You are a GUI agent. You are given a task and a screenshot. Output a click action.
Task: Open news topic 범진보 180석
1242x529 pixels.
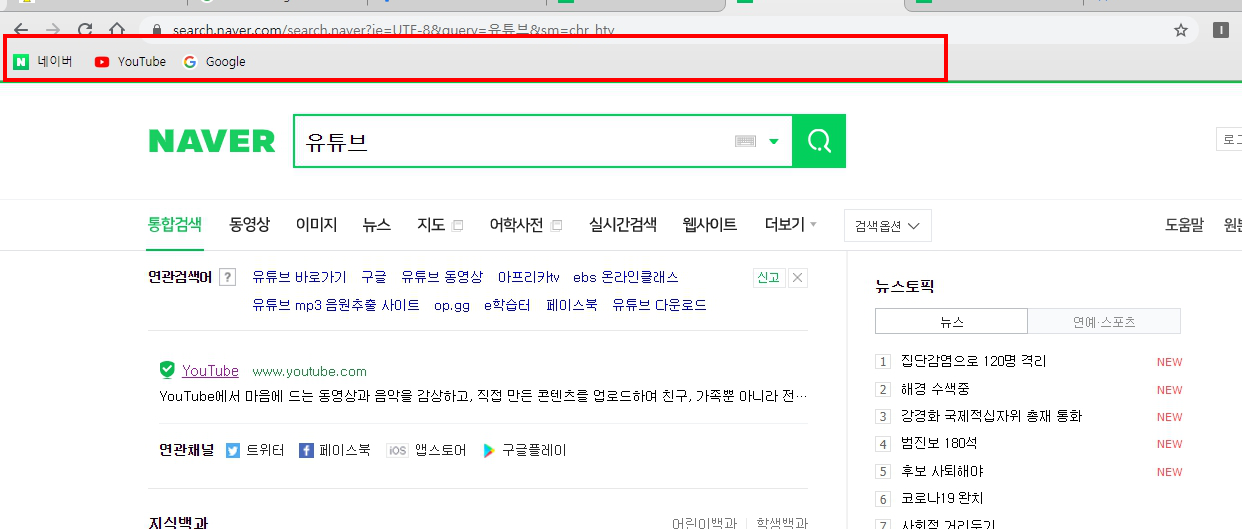(939, 443)
